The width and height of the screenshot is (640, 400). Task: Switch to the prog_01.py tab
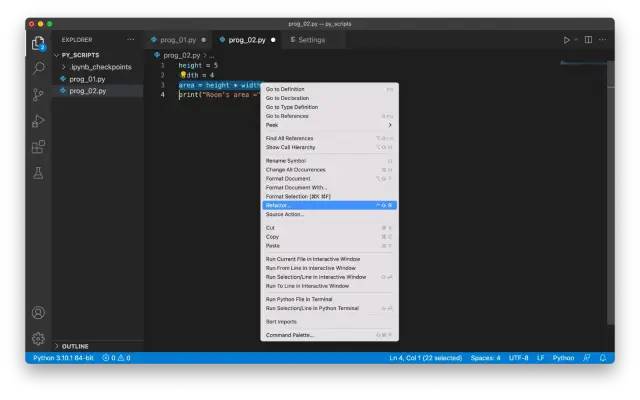178,40
